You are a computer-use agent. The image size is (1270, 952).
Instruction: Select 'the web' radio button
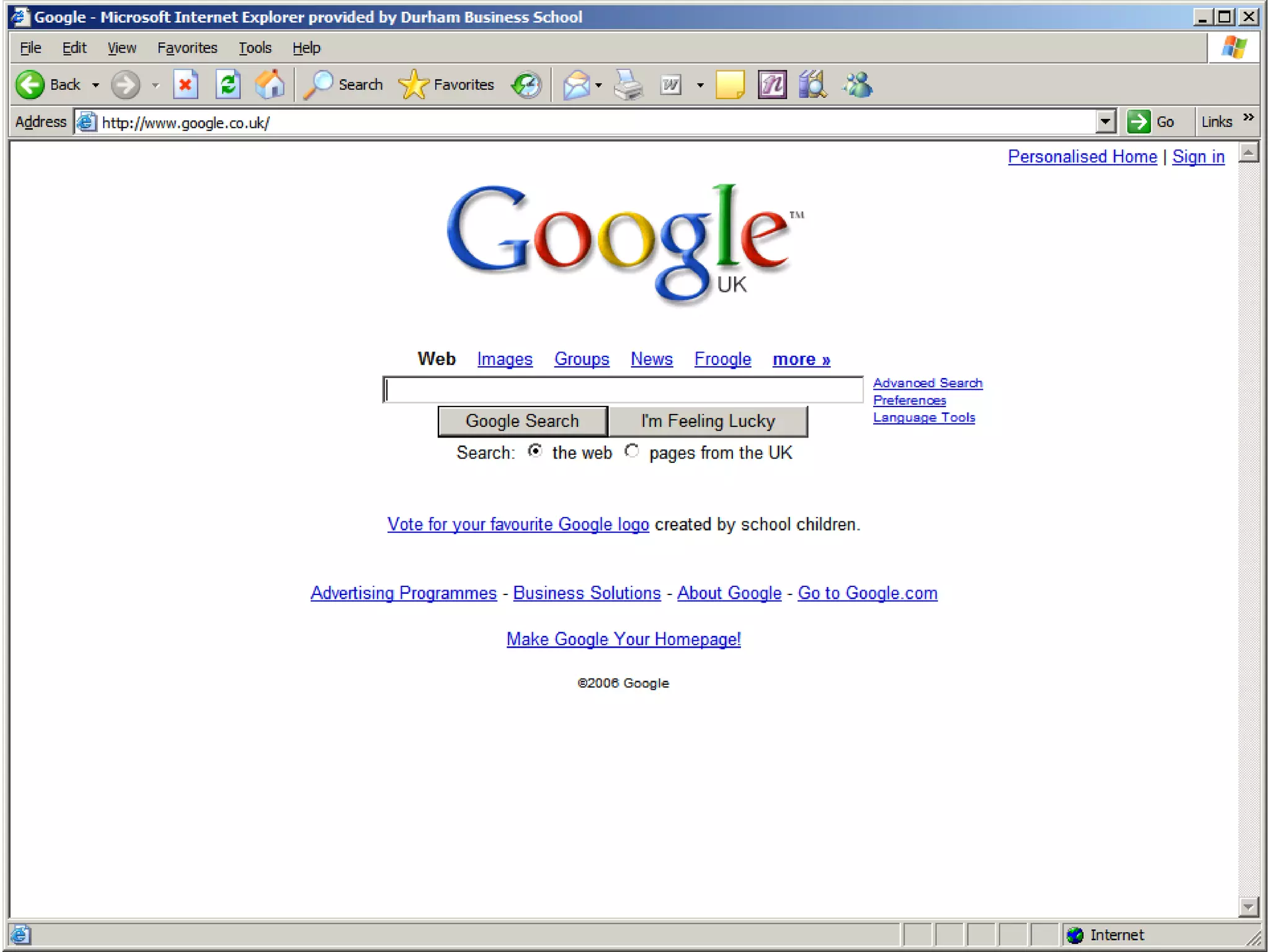coord(535,451)
